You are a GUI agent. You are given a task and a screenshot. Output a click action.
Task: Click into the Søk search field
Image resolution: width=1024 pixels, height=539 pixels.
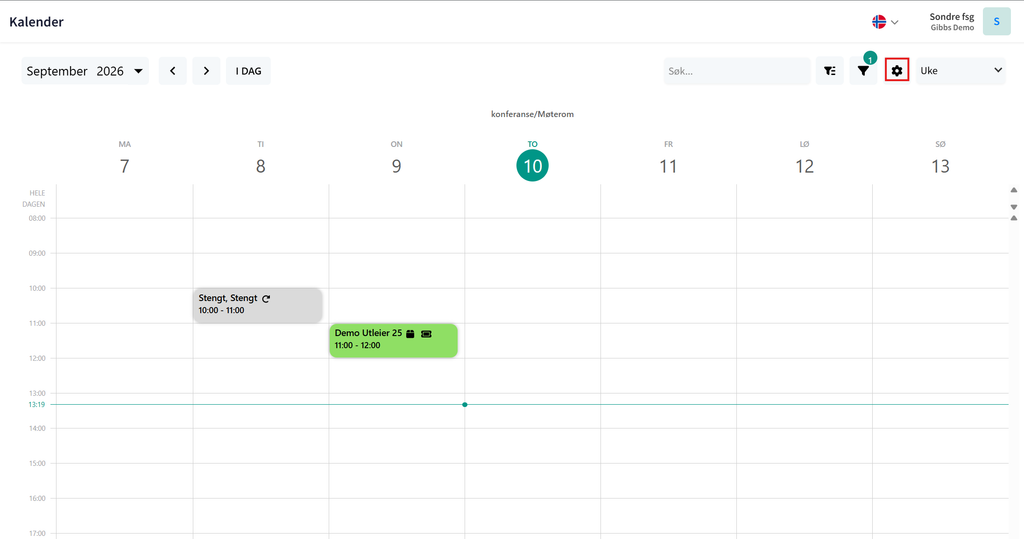pyautogui.click(x=737, y=71)
